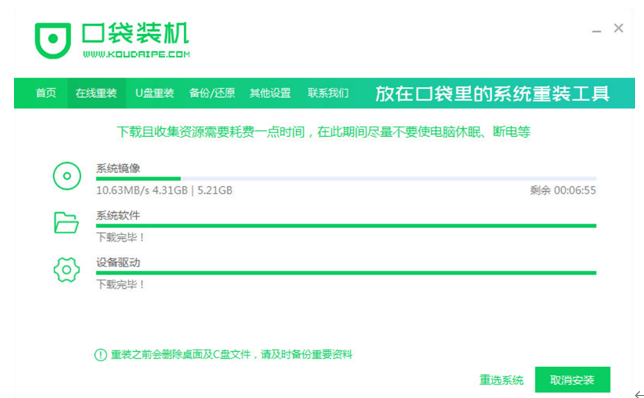Select the 联系我们 tab

[328, 93]
